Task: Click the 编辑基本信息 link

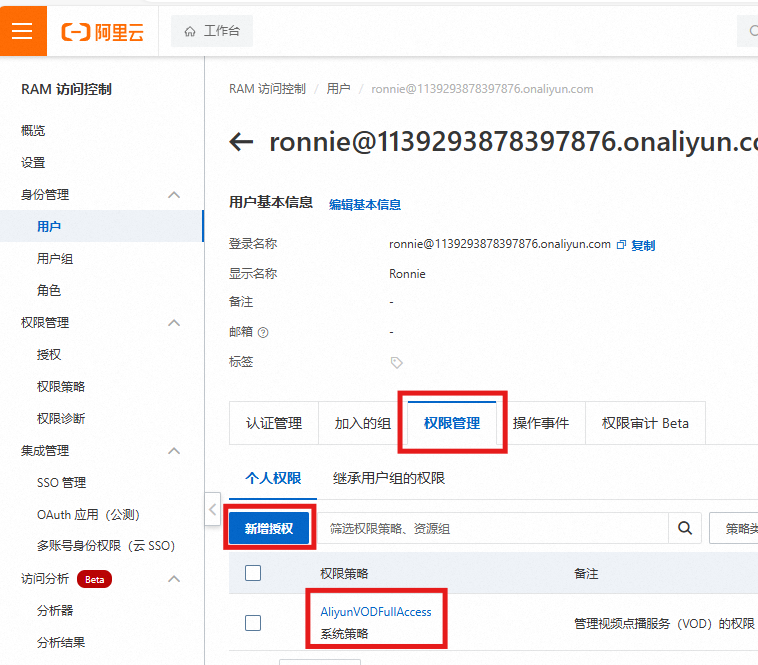Action: point(365,205)
